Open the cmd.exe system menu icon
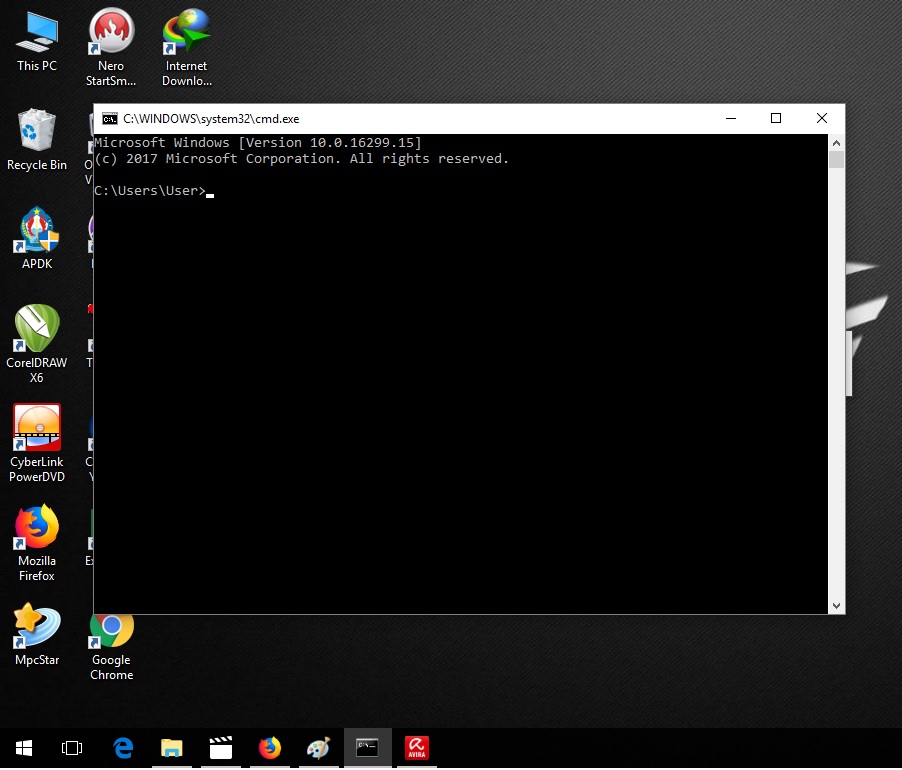 click(109, 118)
